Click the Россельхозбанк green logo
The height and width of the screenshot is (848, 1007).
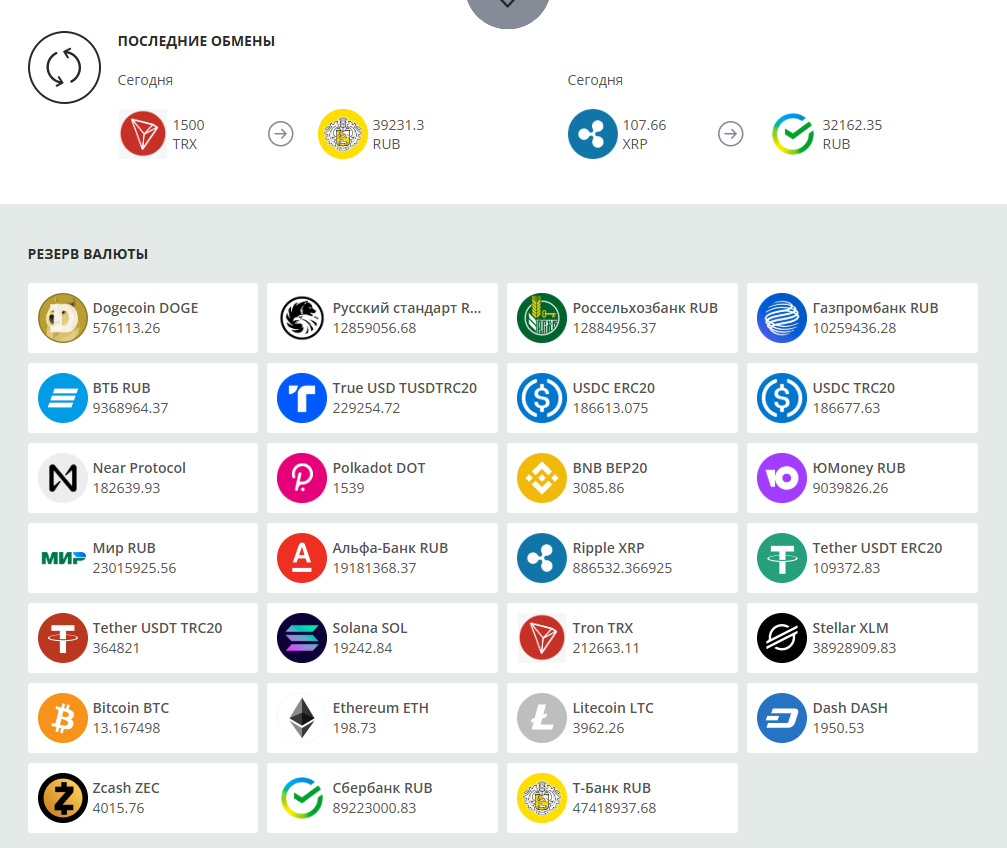point(542,318)
